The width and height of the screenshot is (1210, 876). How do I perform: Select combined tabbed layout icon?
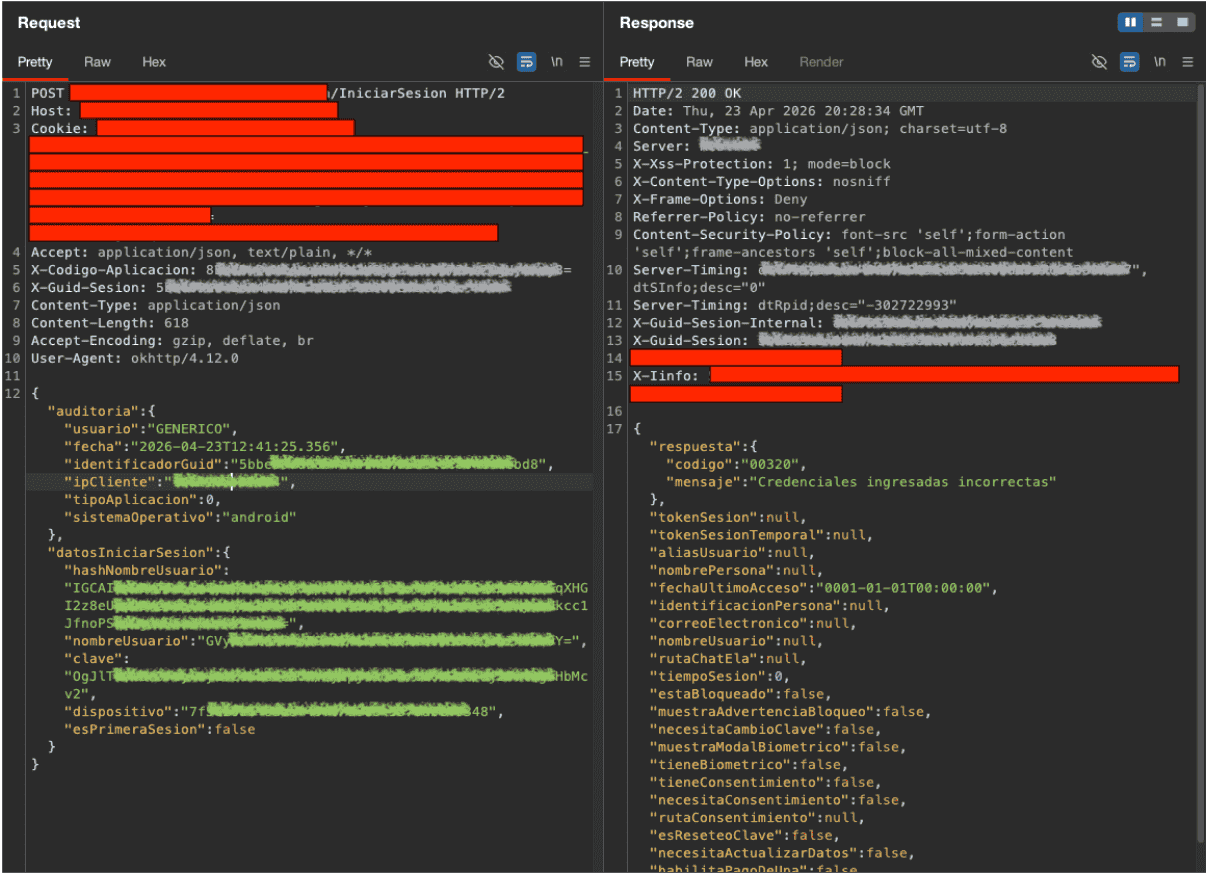point(1182,22)
